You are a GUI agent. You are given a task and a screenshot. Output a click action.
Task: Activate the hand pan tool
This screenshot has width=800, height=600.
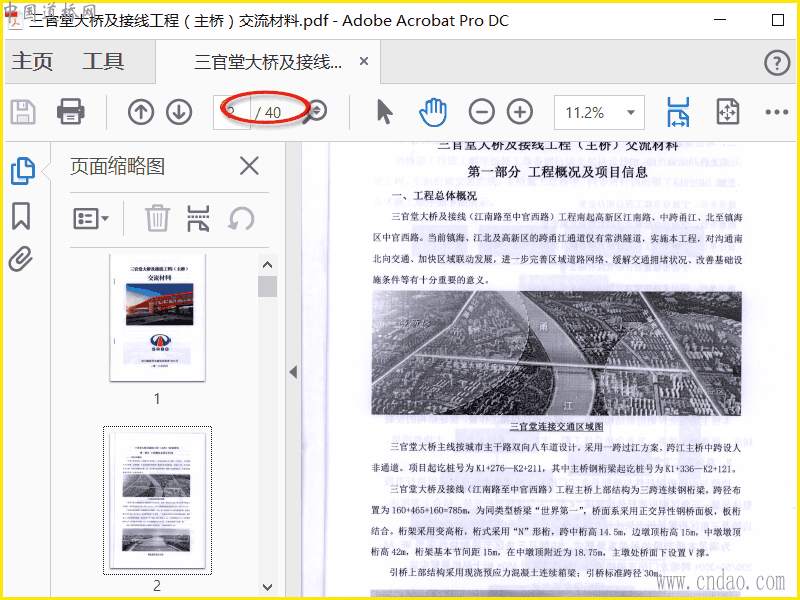433,112
